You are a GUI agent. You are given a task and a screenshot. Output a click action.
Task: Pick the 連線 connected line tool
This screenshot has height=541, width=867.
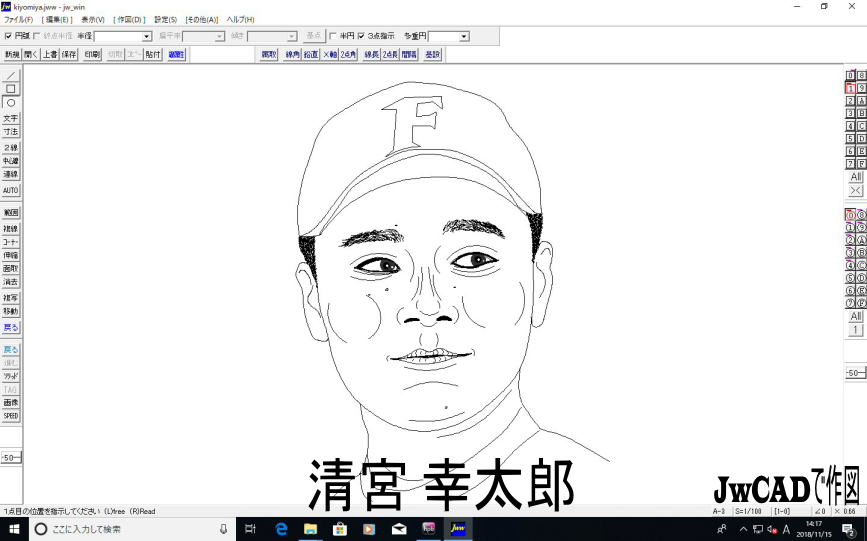click(11, 174)
